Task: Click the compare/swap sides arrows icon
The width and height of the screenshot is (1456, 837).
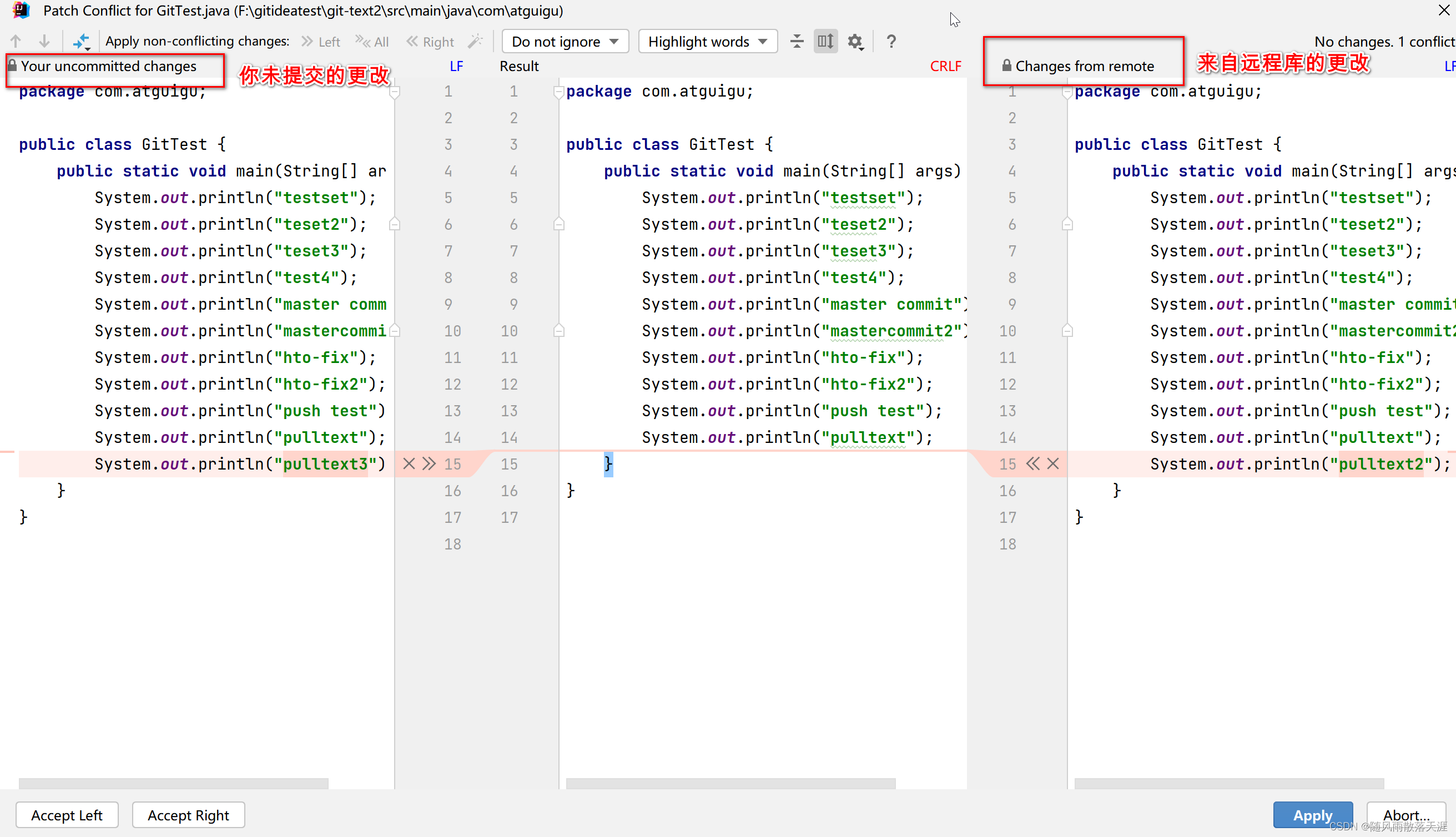Action: click(x=81, y=42)
